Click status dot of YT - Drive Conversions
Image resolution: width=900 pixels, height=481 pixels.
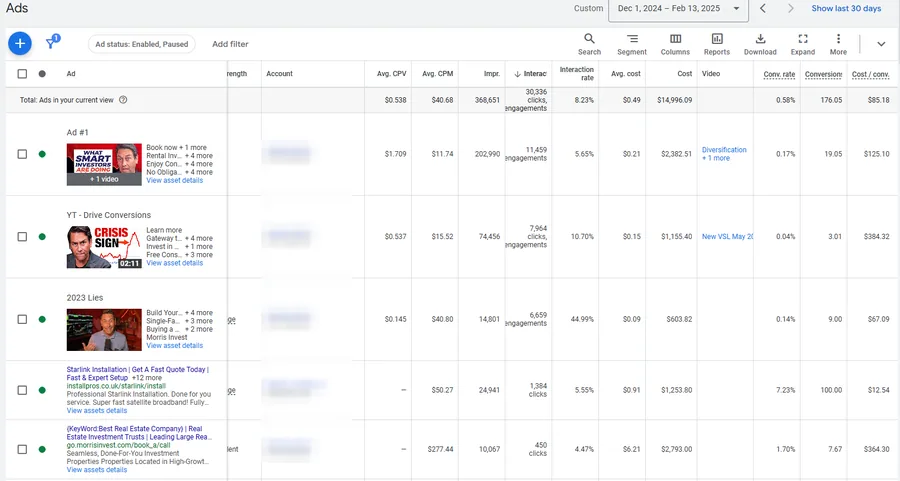coord(42,236)
